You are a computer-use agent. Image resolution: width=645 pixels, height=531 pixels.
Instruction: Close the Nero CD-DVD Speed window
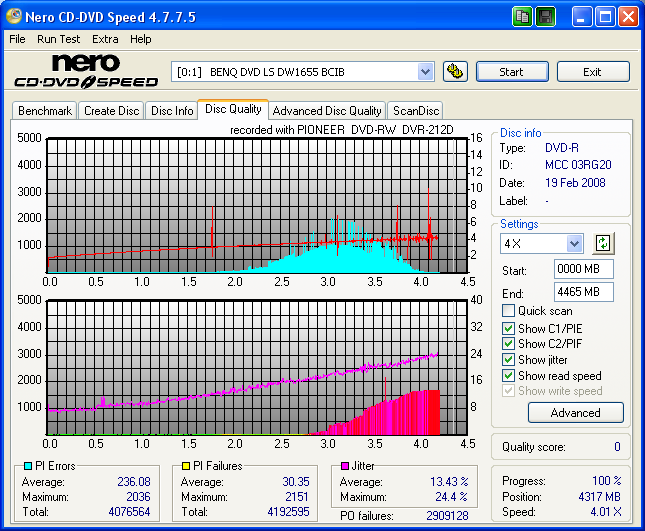629,17
